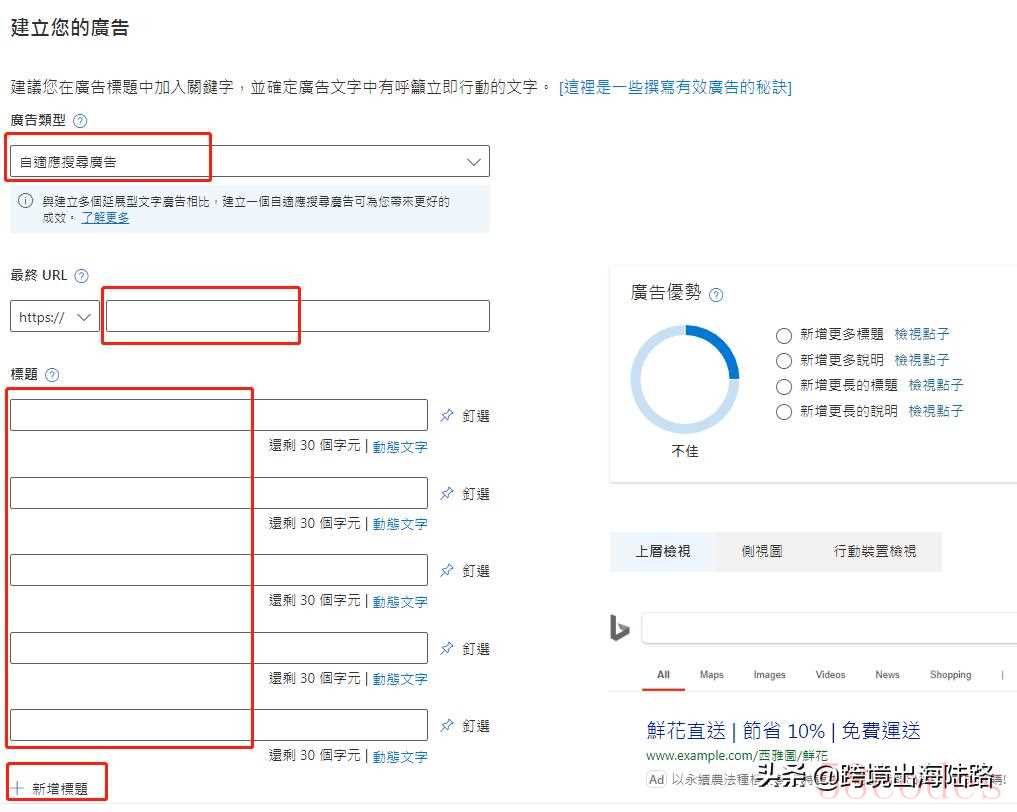This screenshot has height=812, width=1017.
Task: Click help icon next to 標題 label
Action: [x=52, y=375]
